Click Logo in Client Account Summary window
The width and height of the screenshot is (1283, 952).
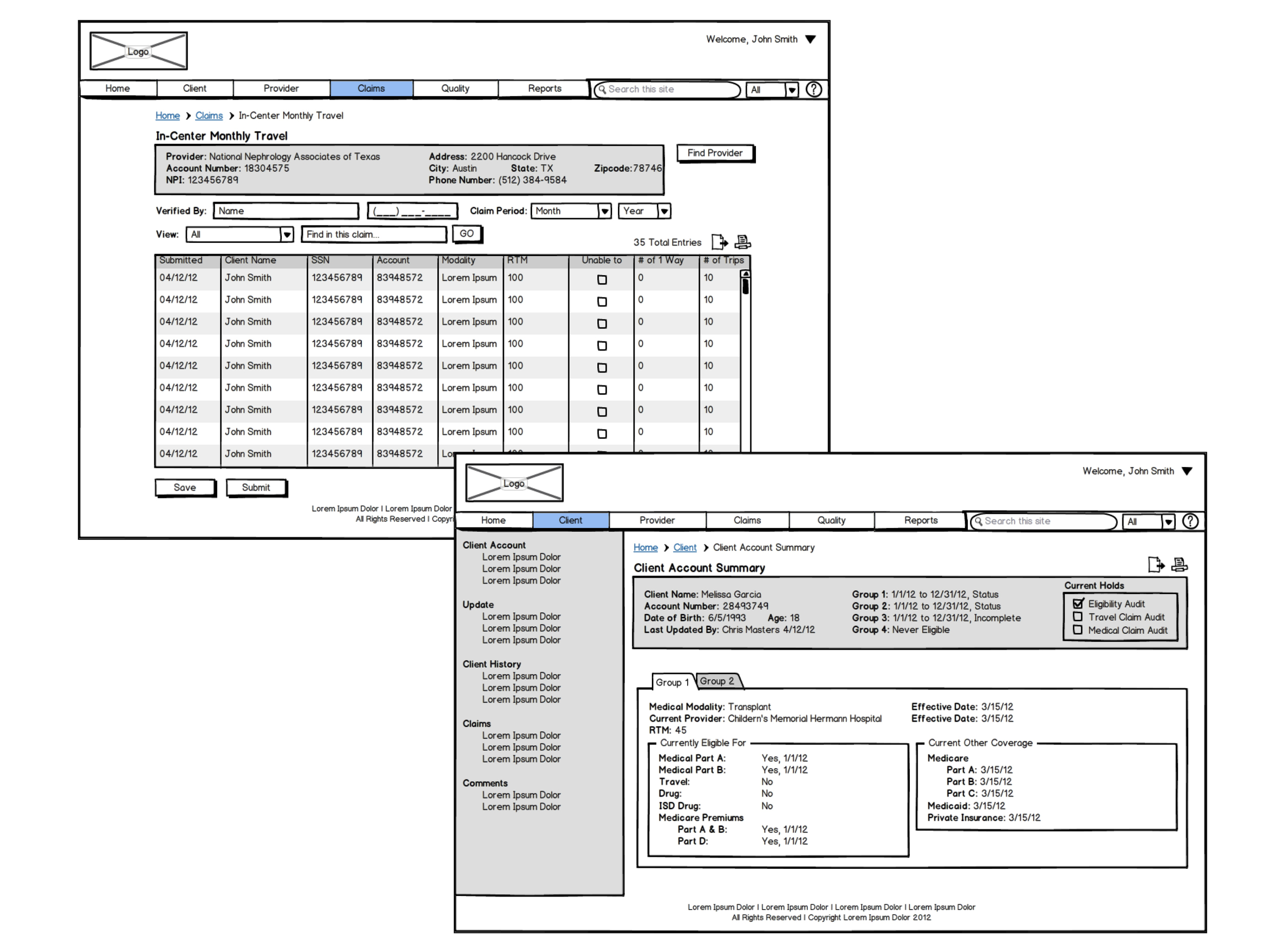tap(514, 482)
